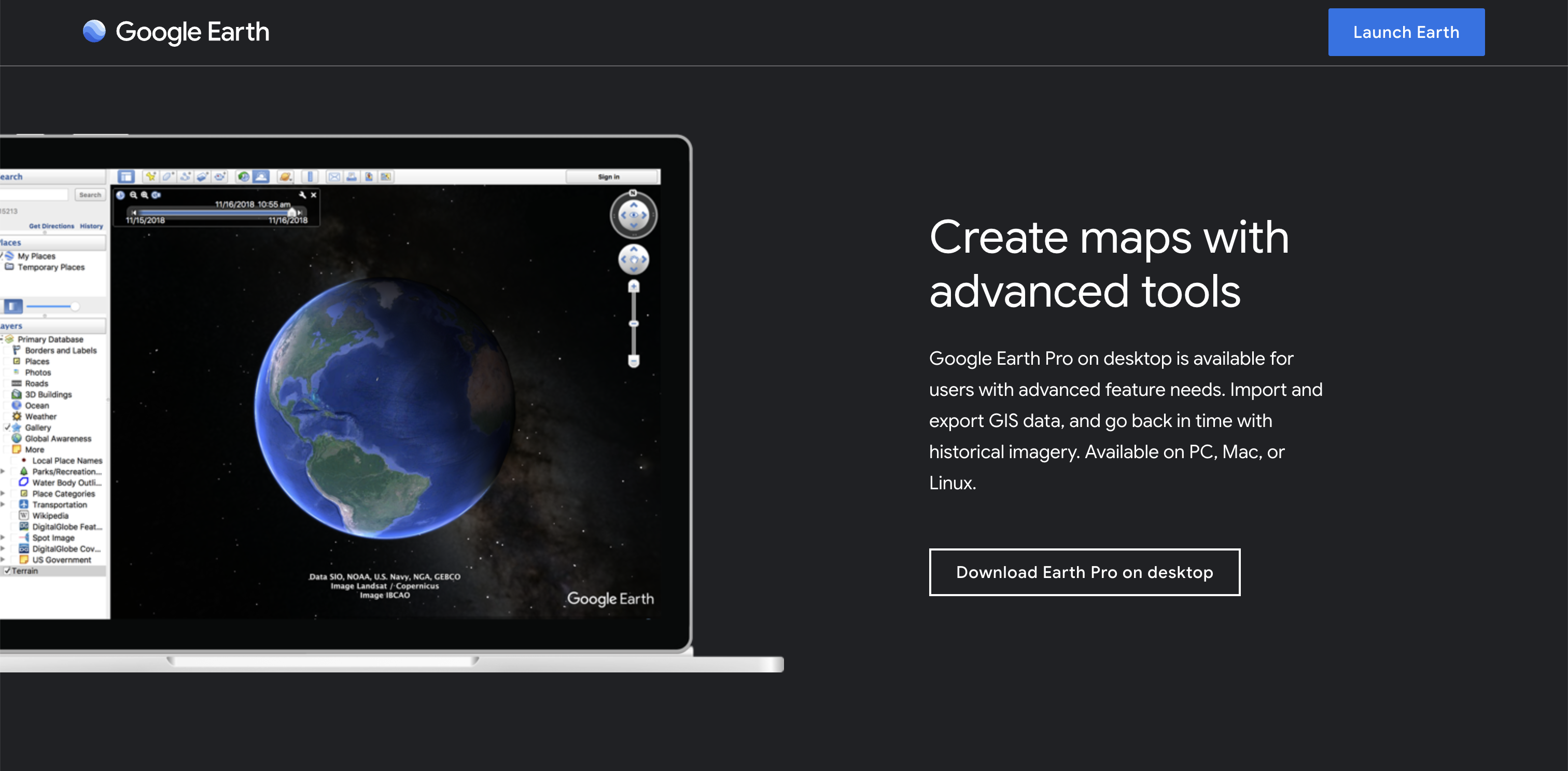Viewport: 1568px width, 771px height.
Task: Open the planets switcher (Saturn icon)
Action: (286, 176)
